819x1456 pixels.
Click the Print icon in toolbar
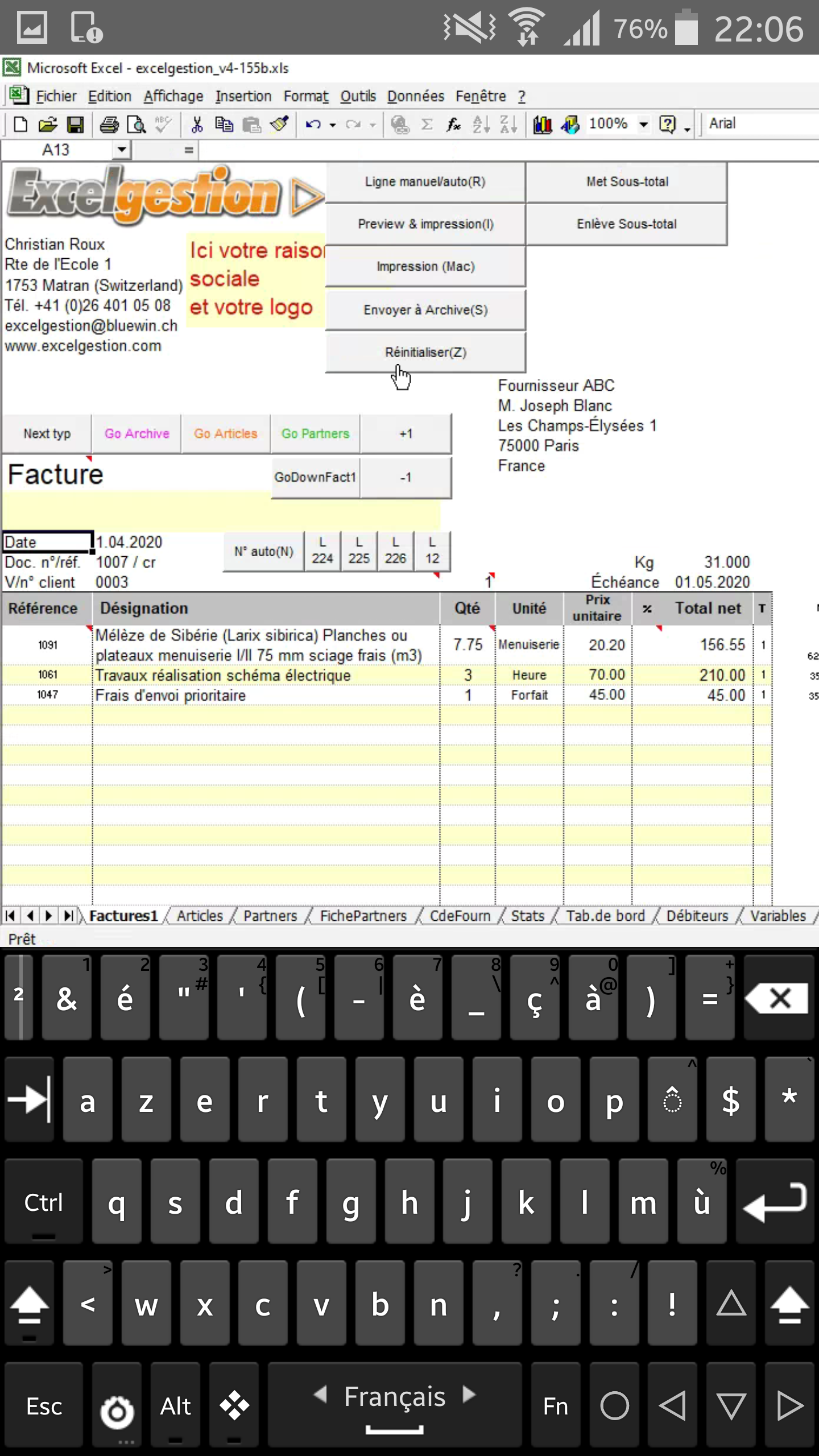(109, 124)
